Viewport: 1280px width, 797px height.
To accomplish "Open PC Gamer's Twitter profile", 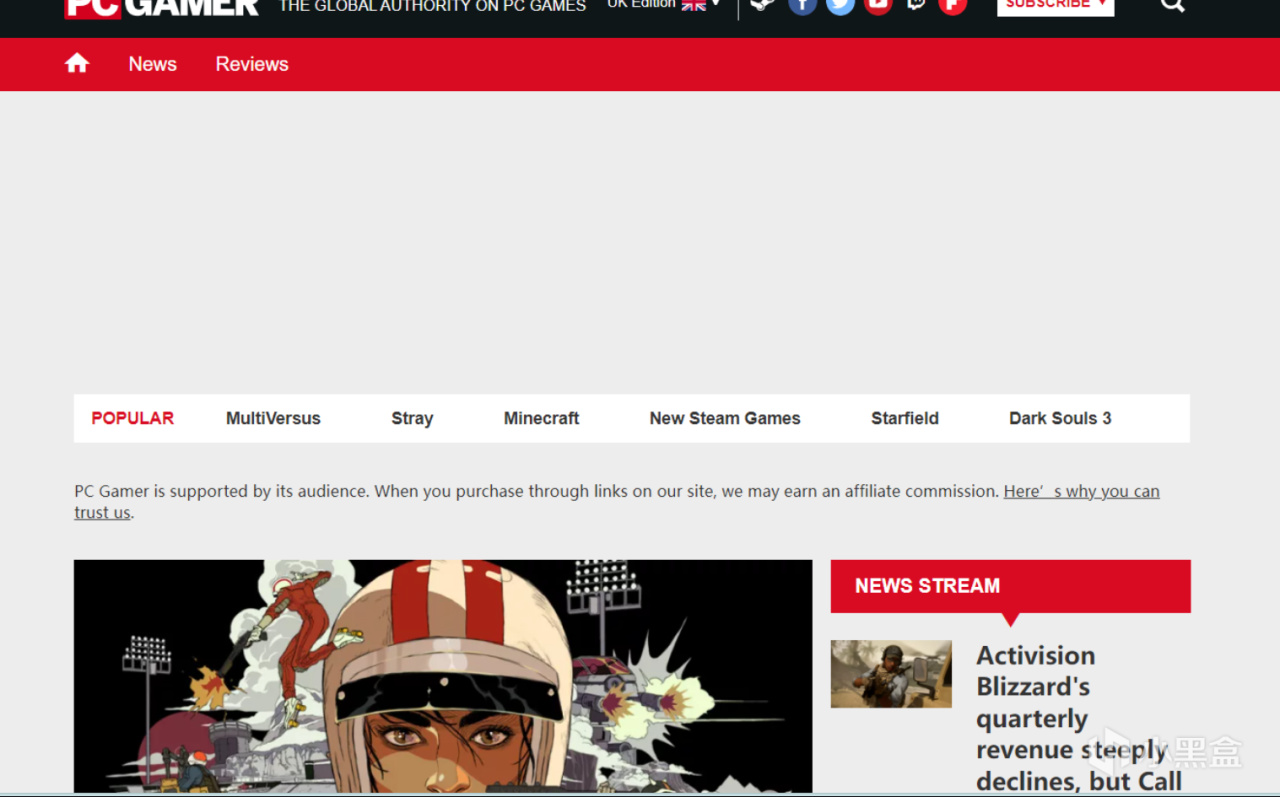I will [840, 5].
